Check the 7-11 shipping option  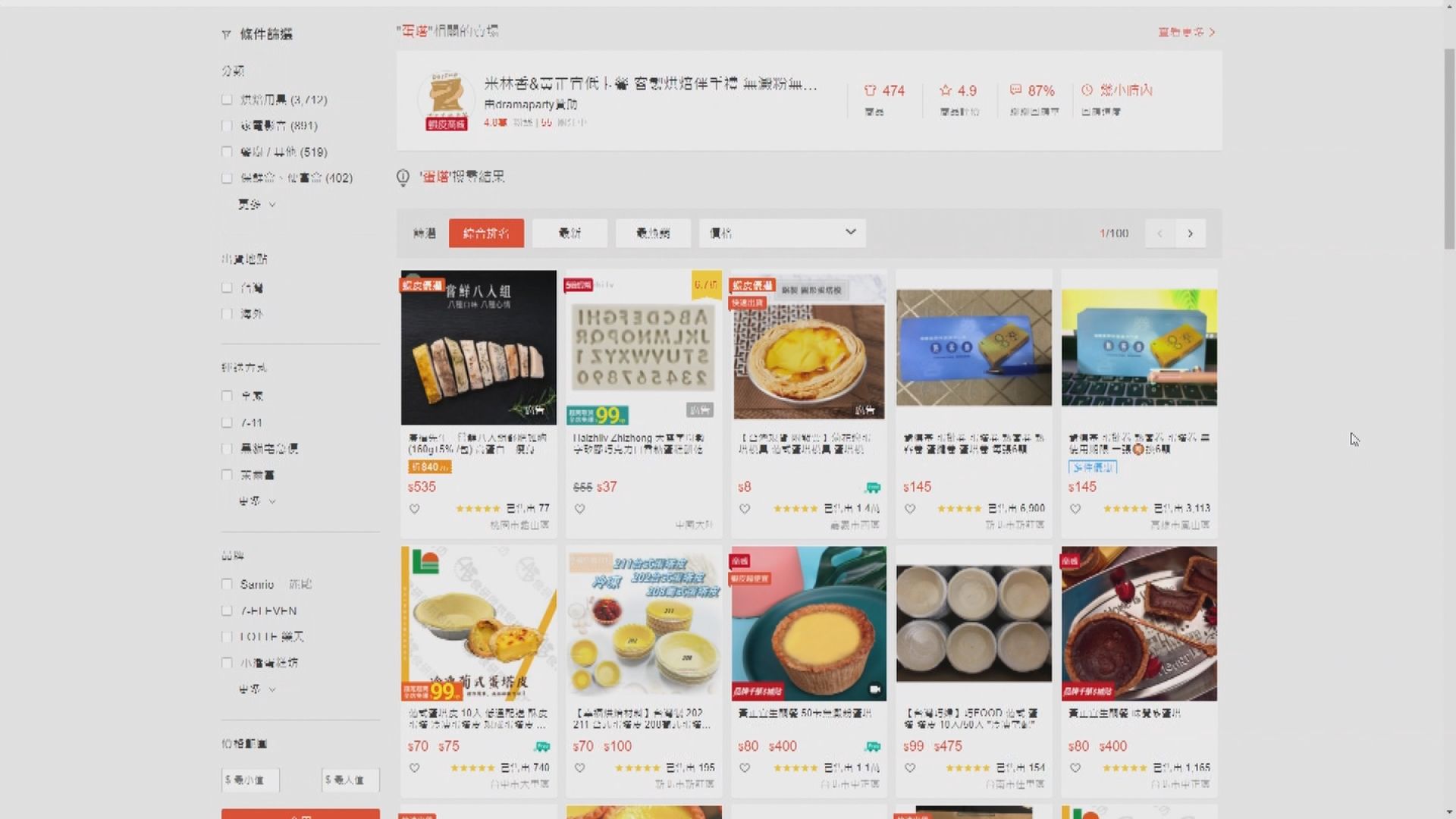tap(227, 422)
